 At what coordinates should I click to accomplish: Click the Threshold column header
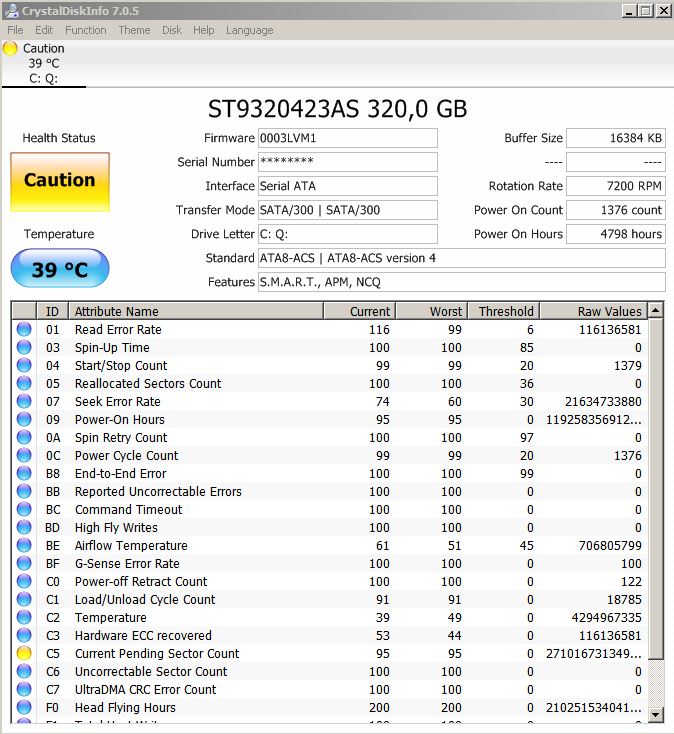(x=504, y=311)
